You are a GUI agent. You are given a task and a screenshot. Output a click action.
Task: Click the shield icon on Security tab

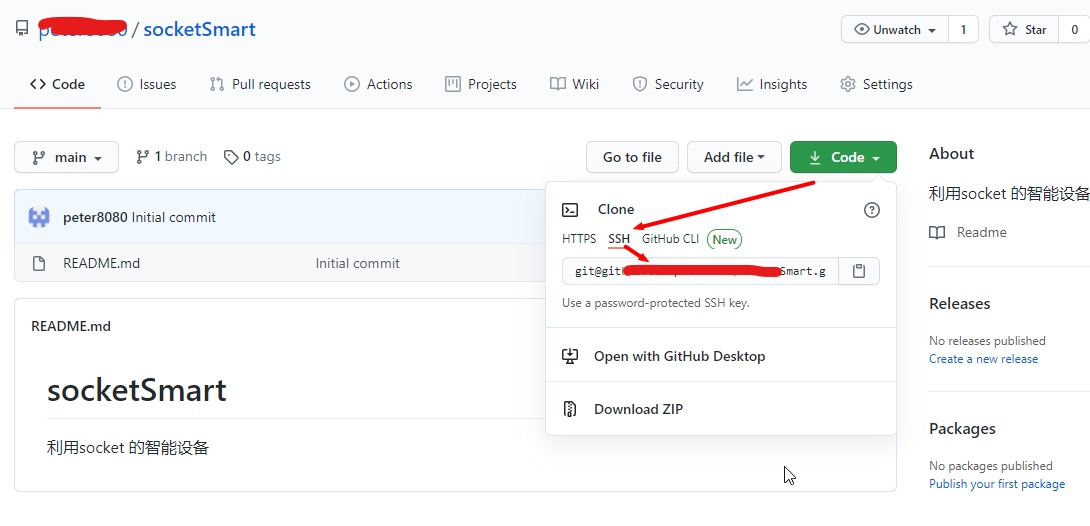coord(640,84)
